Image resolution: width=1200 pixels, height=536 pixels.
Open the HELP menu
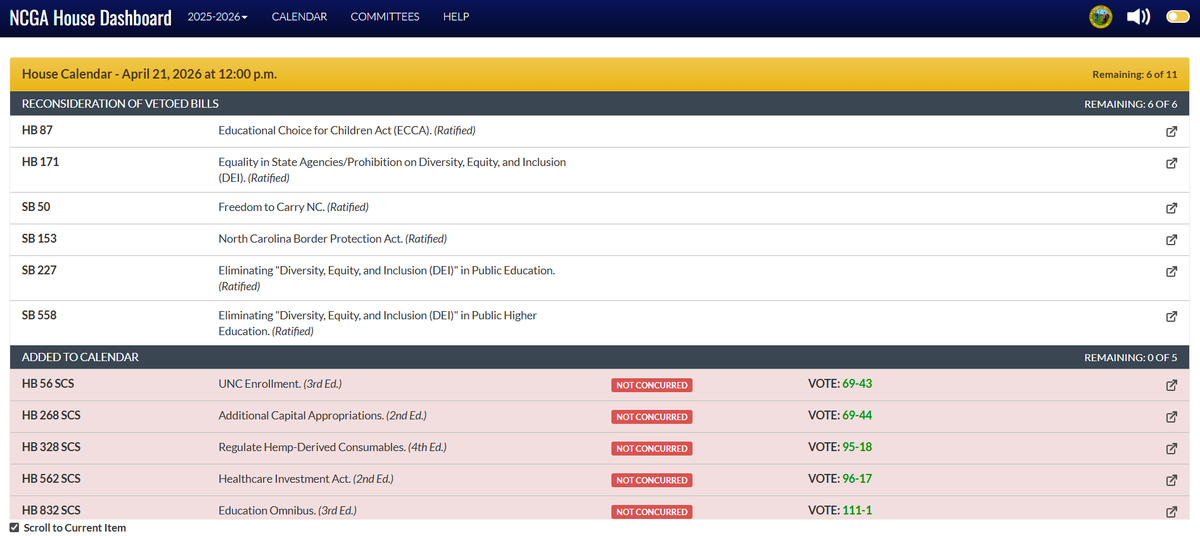point(456,17)
